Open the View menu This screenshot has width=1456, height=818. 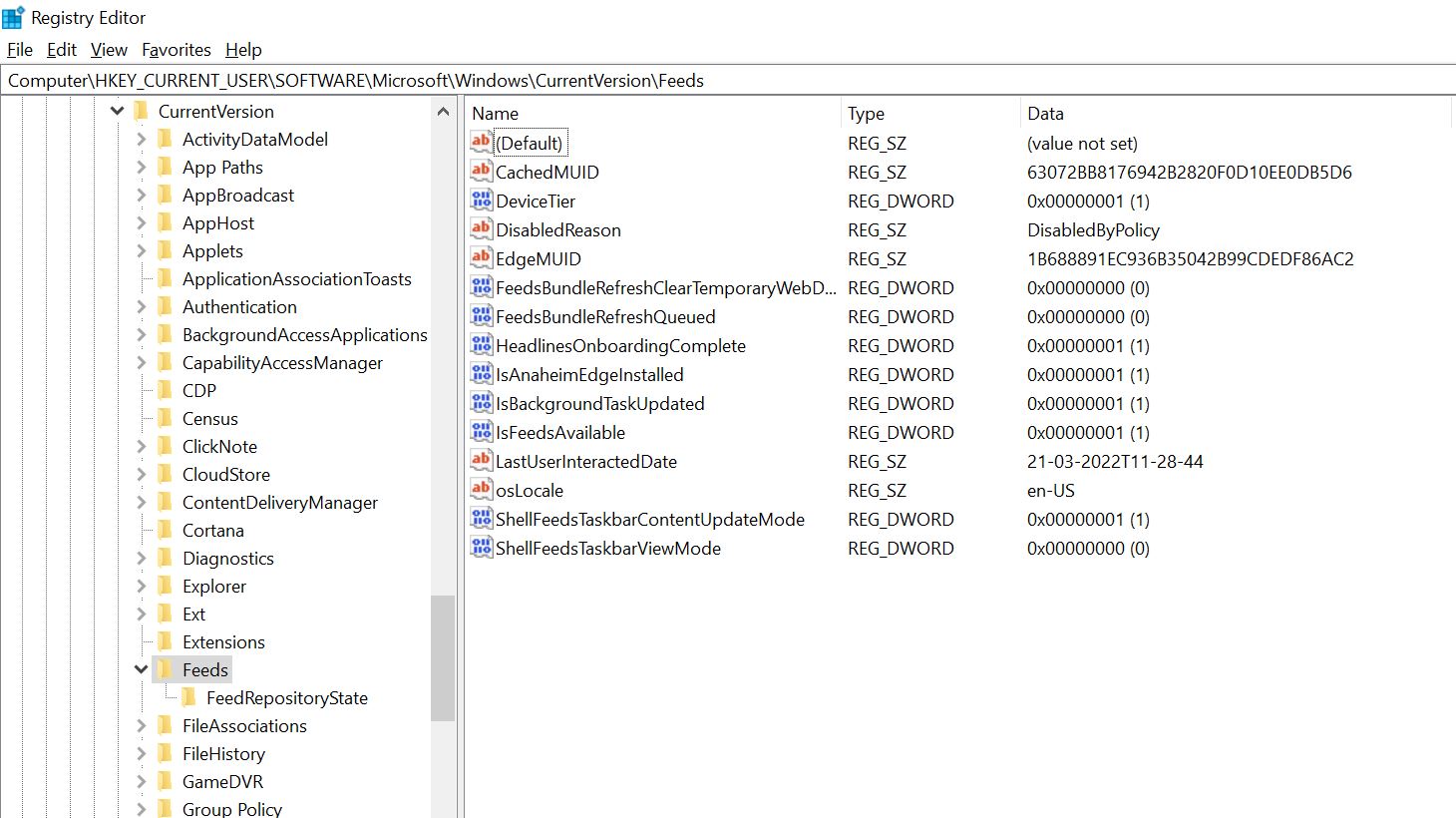(108, 49)
